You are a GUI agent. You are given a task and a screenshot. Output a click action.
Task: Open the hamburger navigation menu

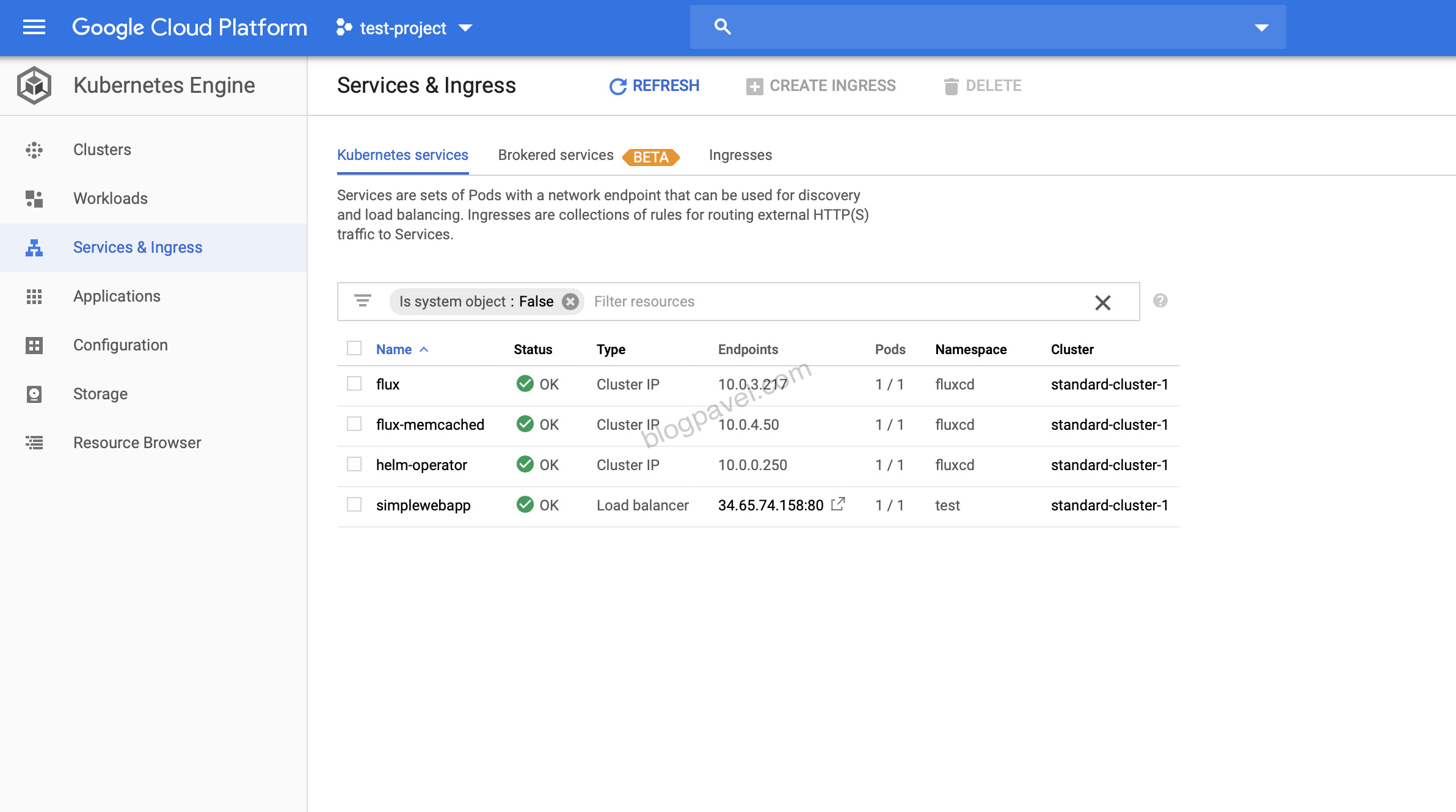34,27
